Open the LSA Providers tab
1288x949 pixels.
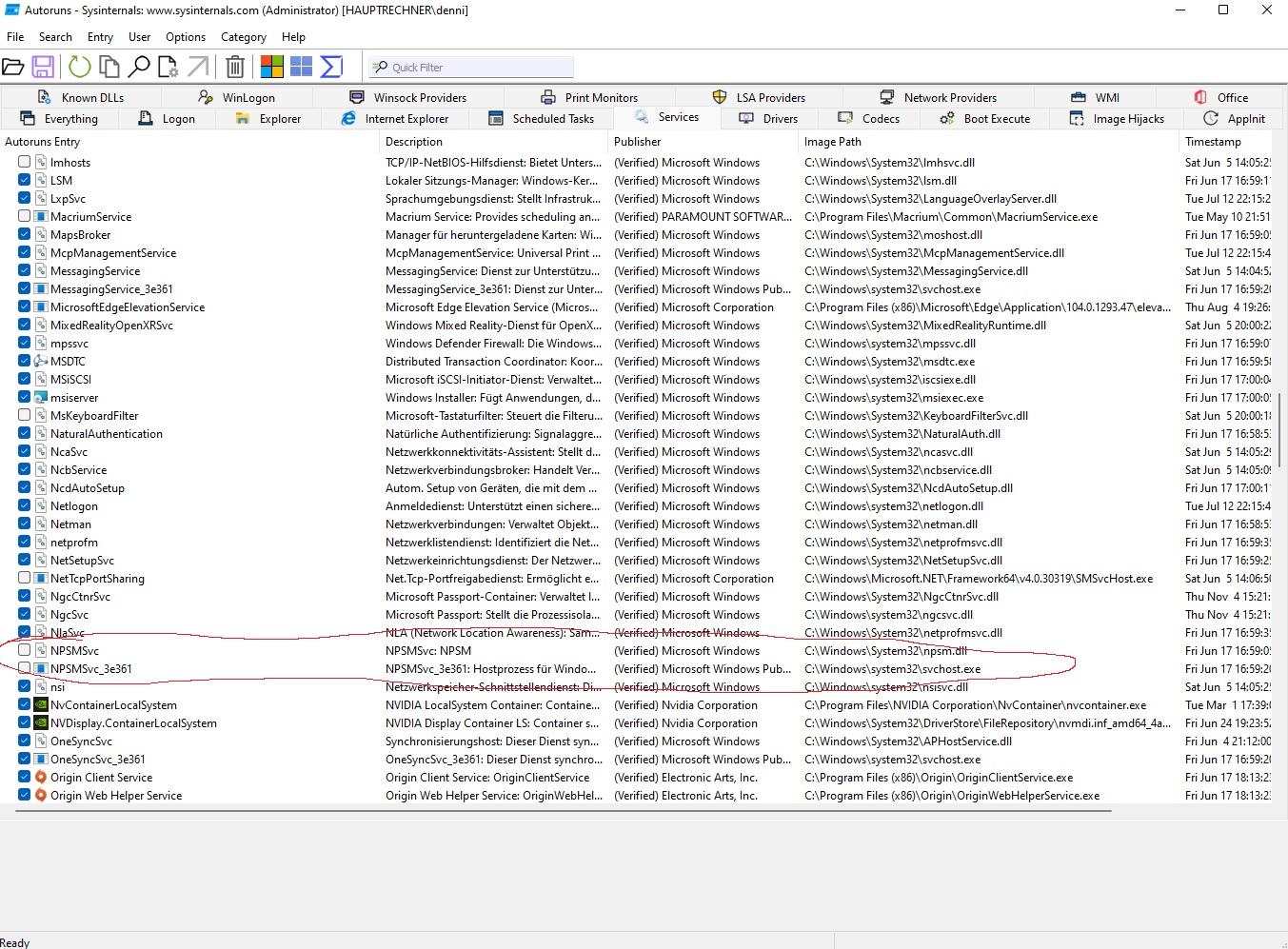759,97
